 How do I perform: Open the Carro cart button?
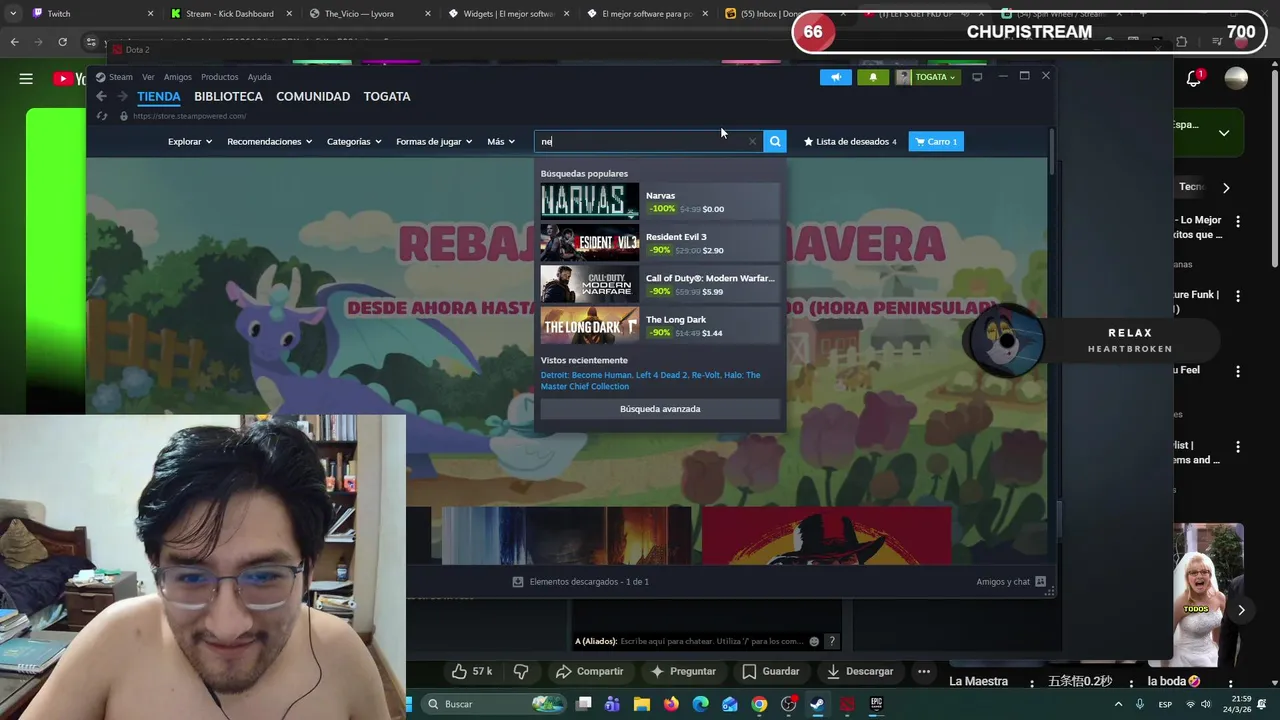936,141
